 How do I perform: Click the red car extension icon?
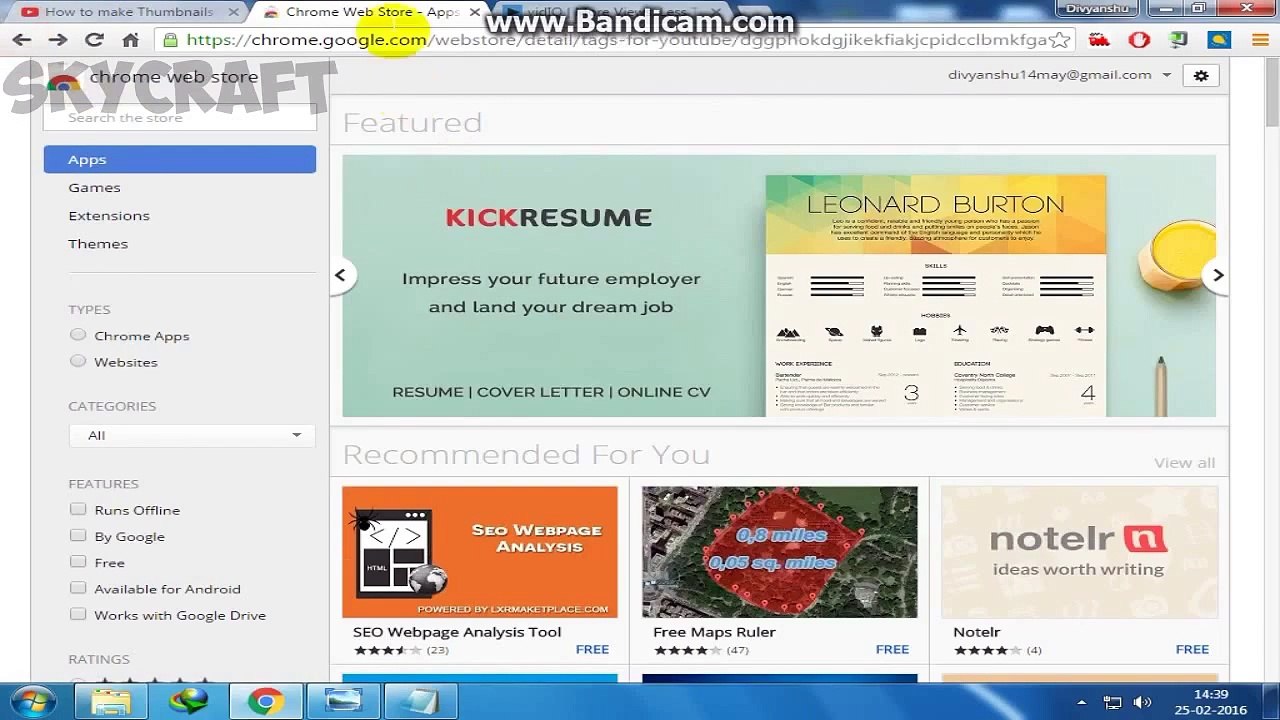[x=1100, y=40]
